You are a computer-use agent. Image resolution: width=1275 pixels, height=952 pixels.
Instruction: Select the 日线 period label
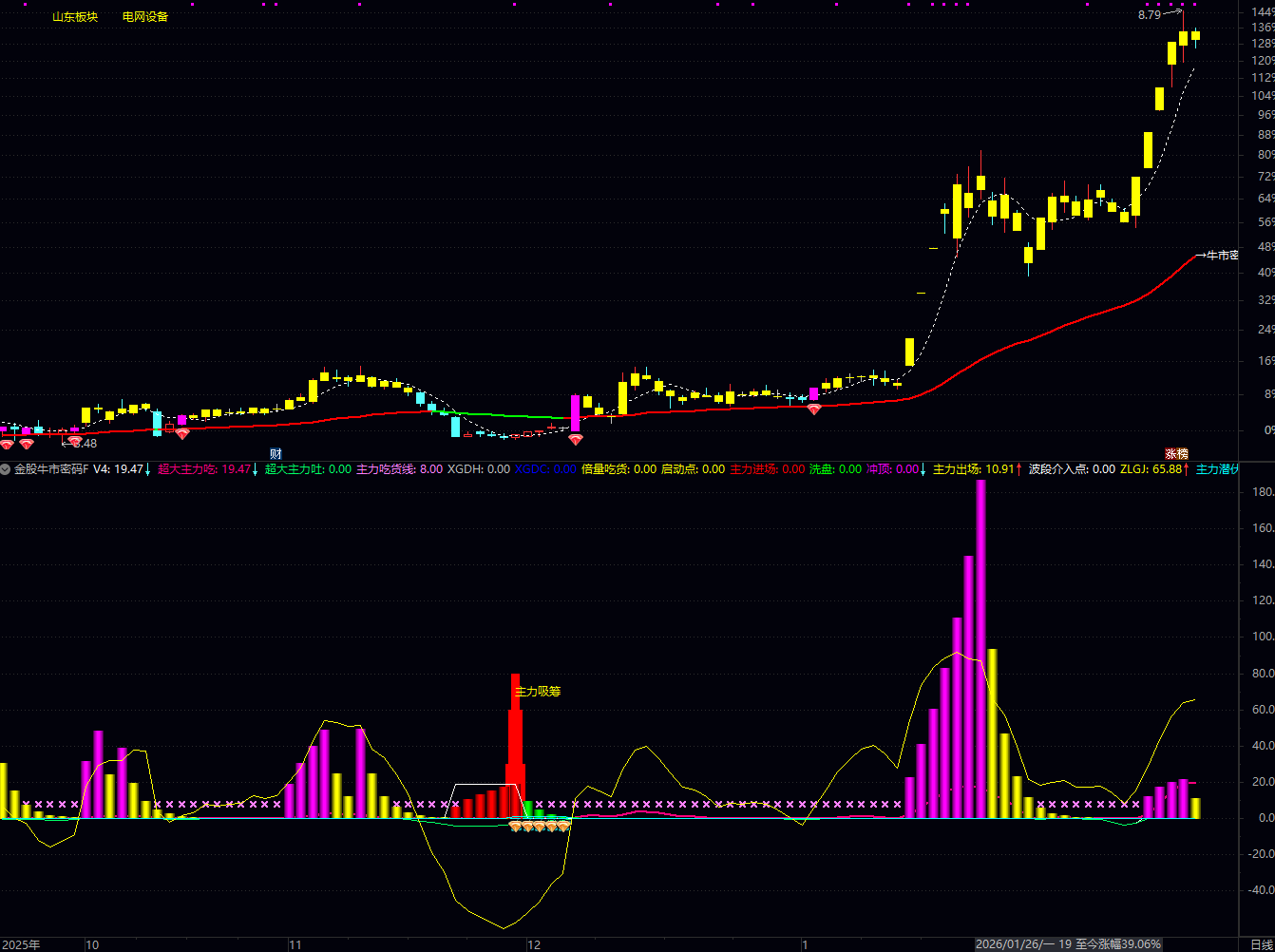[x=1262, y=944]
